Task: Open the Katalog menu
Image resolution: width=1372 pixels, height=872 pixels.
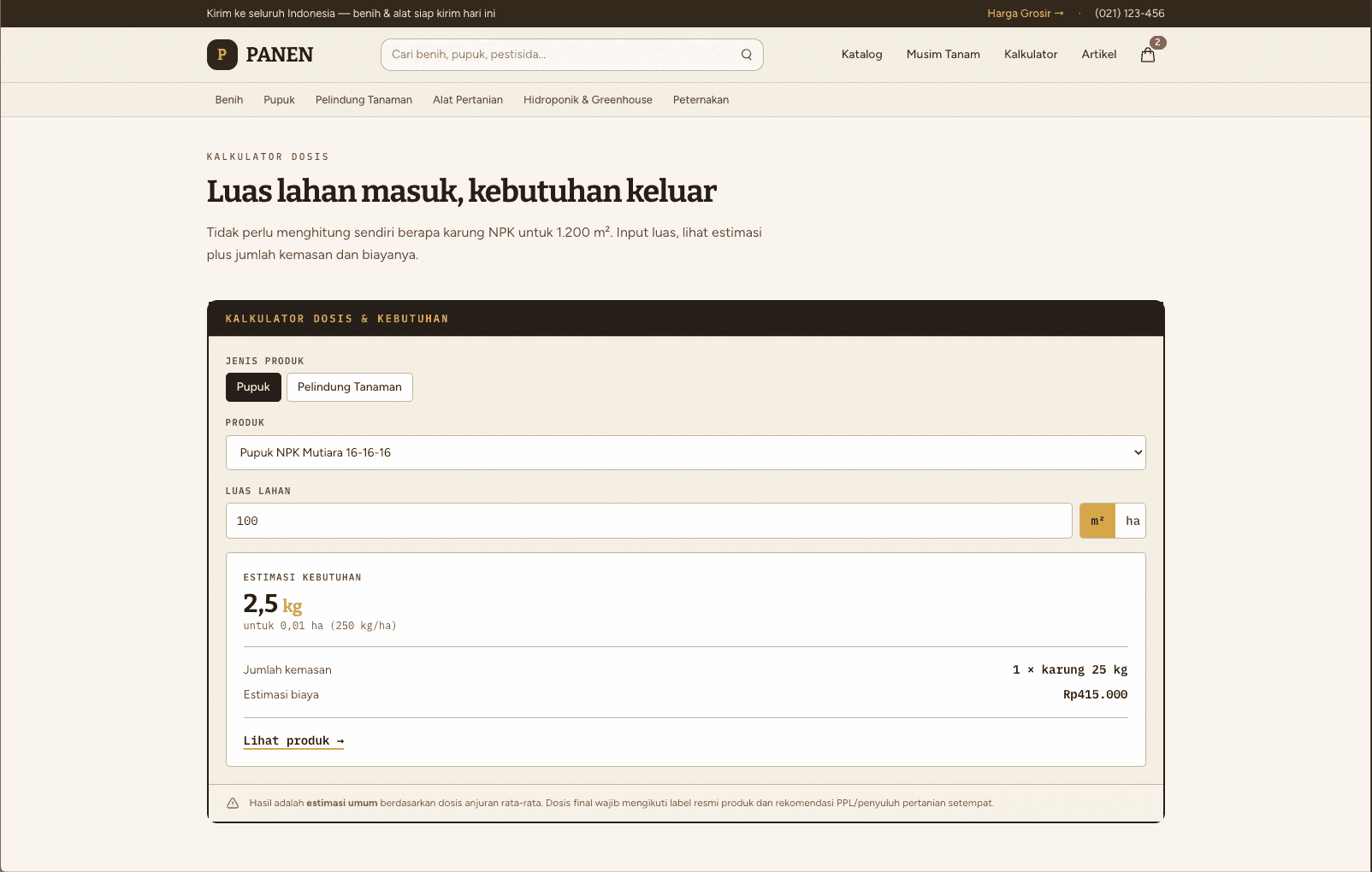Action: (861, 55)
